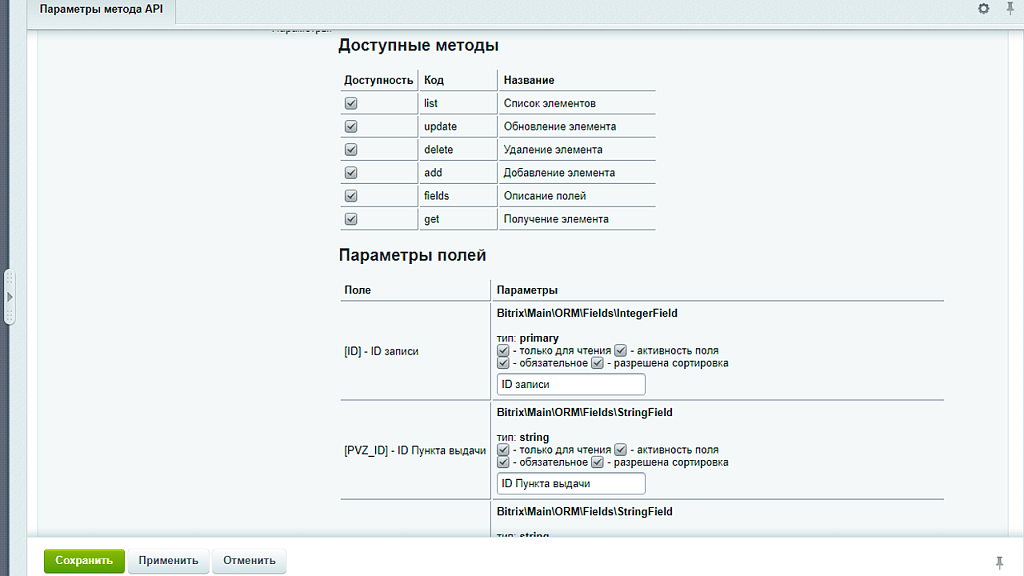Toggle availability checkbox for the list method

pos(350,103)
